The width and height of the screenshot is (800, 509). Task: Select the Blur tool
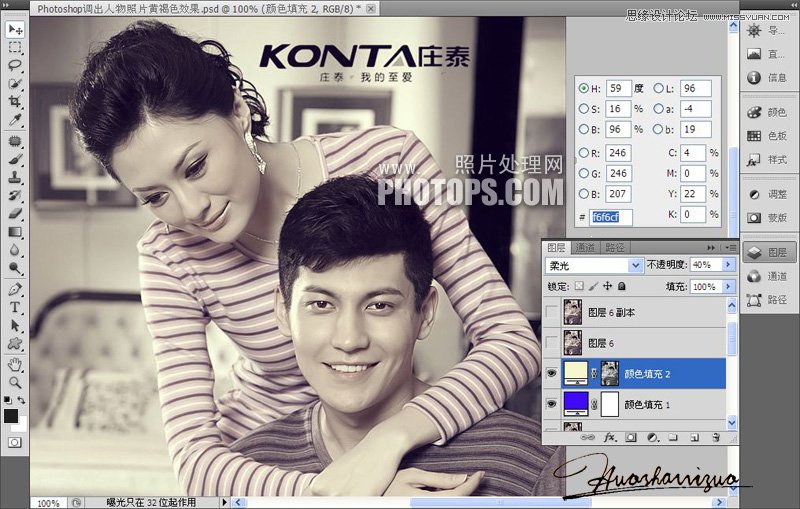click(x=15, y=250)
